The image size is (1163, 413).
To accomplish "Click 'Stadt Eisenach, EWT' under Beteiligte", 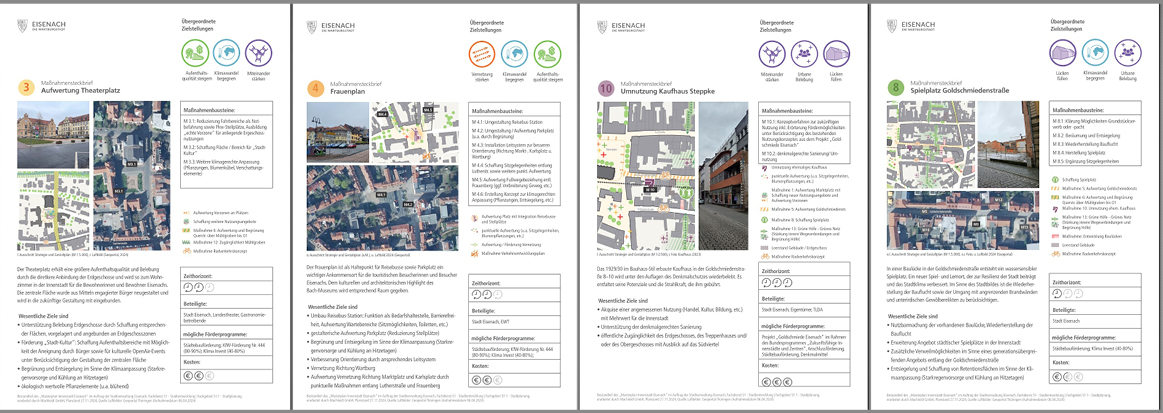I will (x=490, y=321).
